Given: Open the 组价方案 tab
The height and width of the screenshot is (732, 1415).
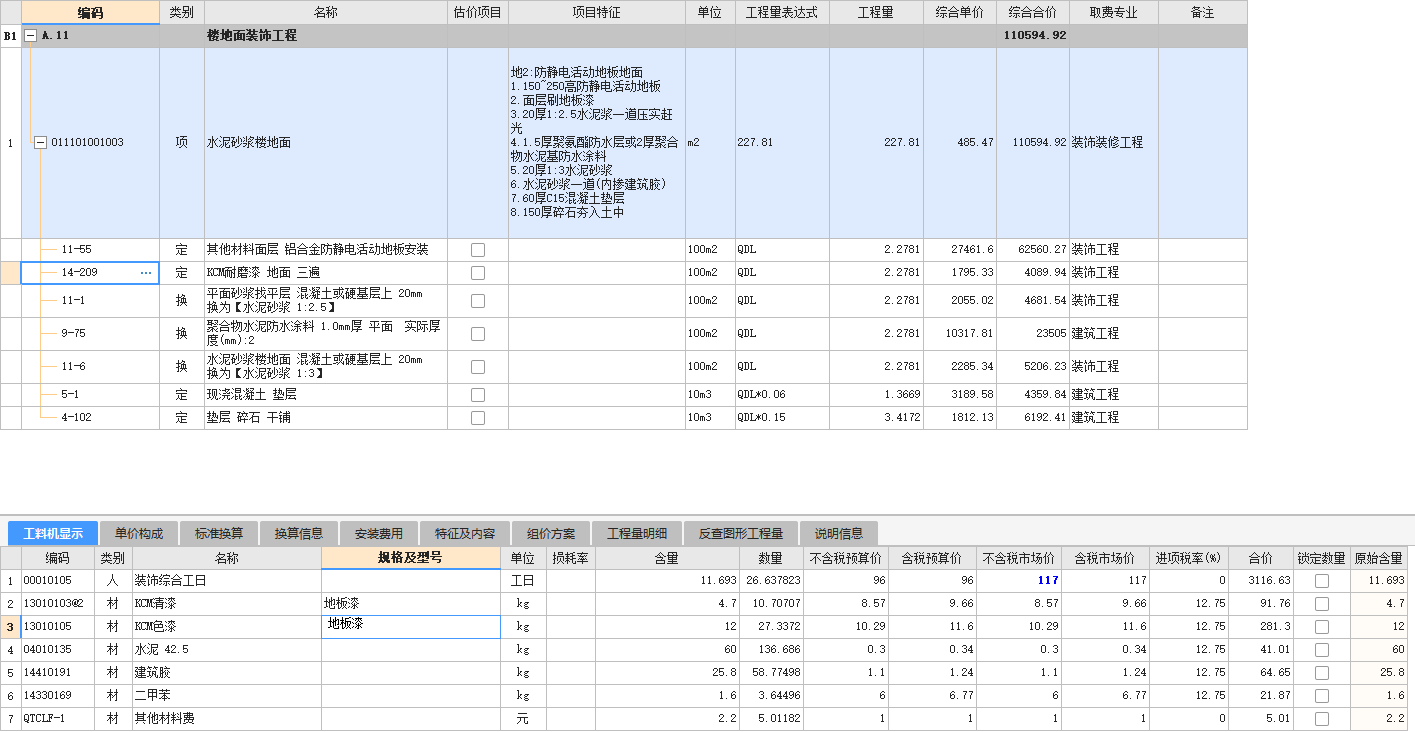Looking at the screenshot, I should coord(551,533).
